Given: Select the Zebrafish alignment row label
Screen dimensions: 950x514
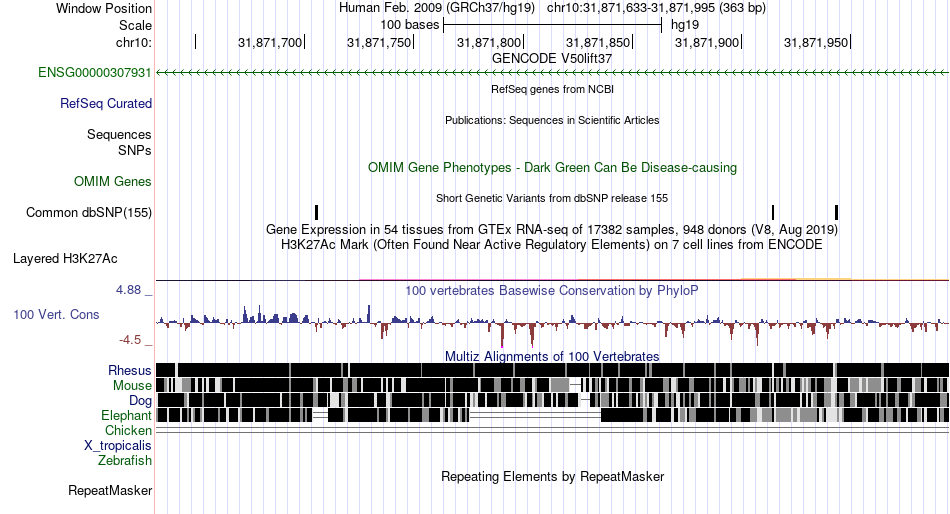Looking at the screenshot, I should [x=125, y=461].
